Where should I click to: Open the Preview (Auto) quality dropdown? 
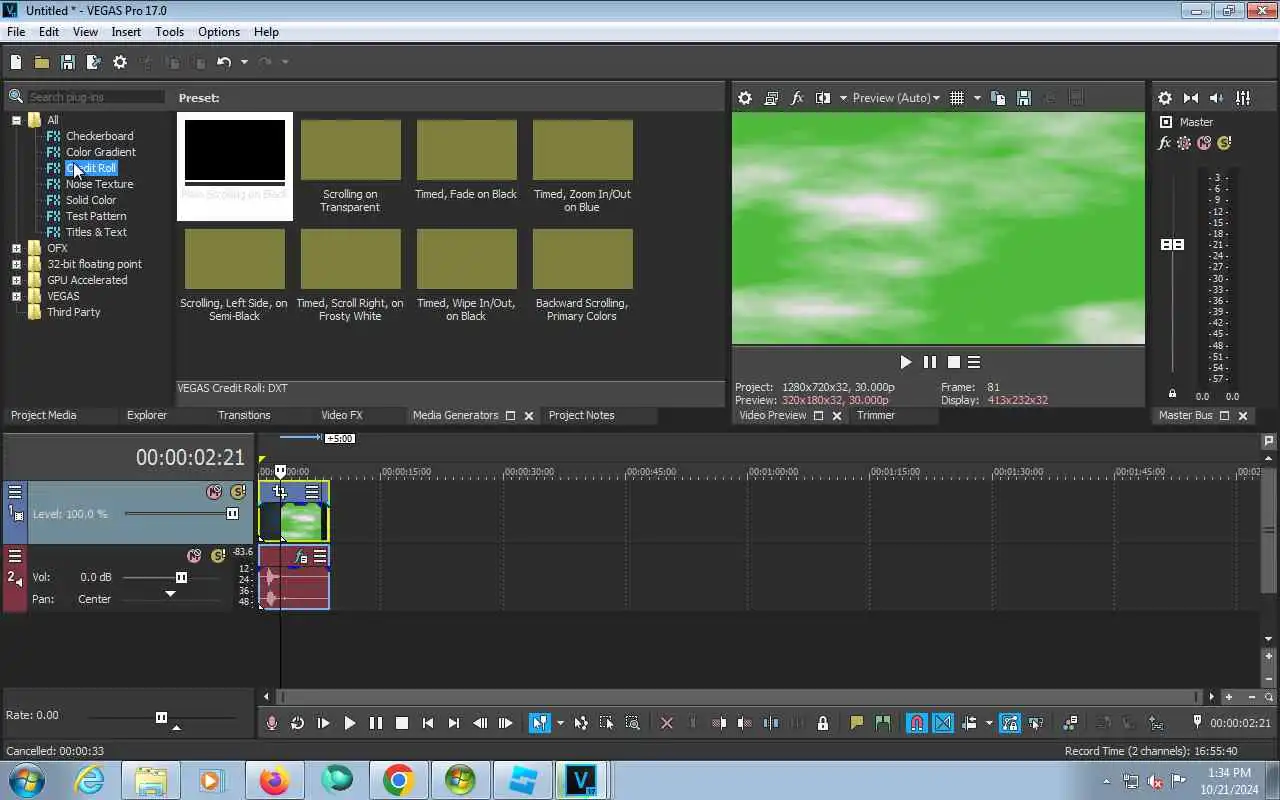click(896, 98)
